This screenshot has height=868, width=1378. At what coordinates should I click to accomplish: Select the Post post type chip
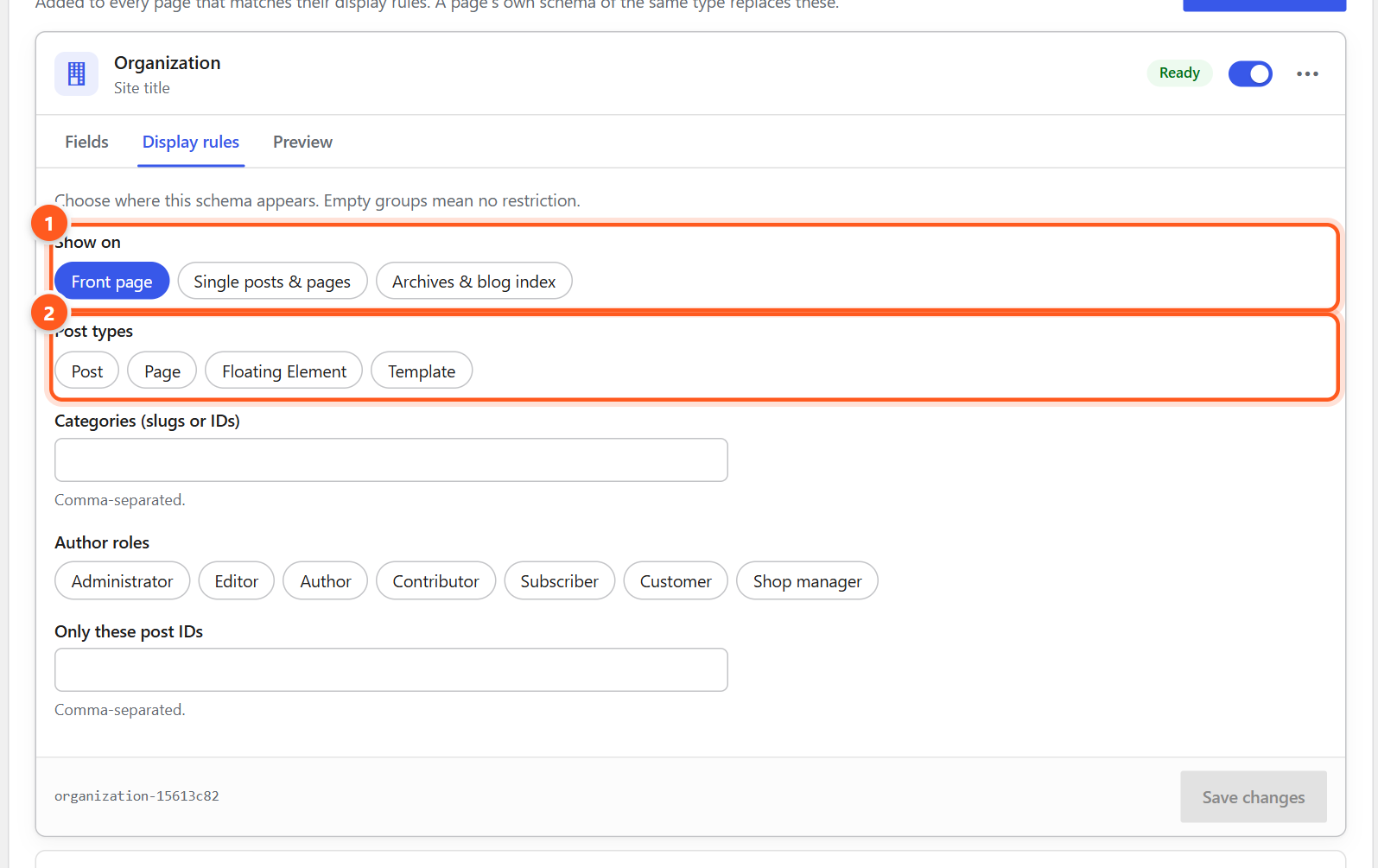tap(87, 371)
